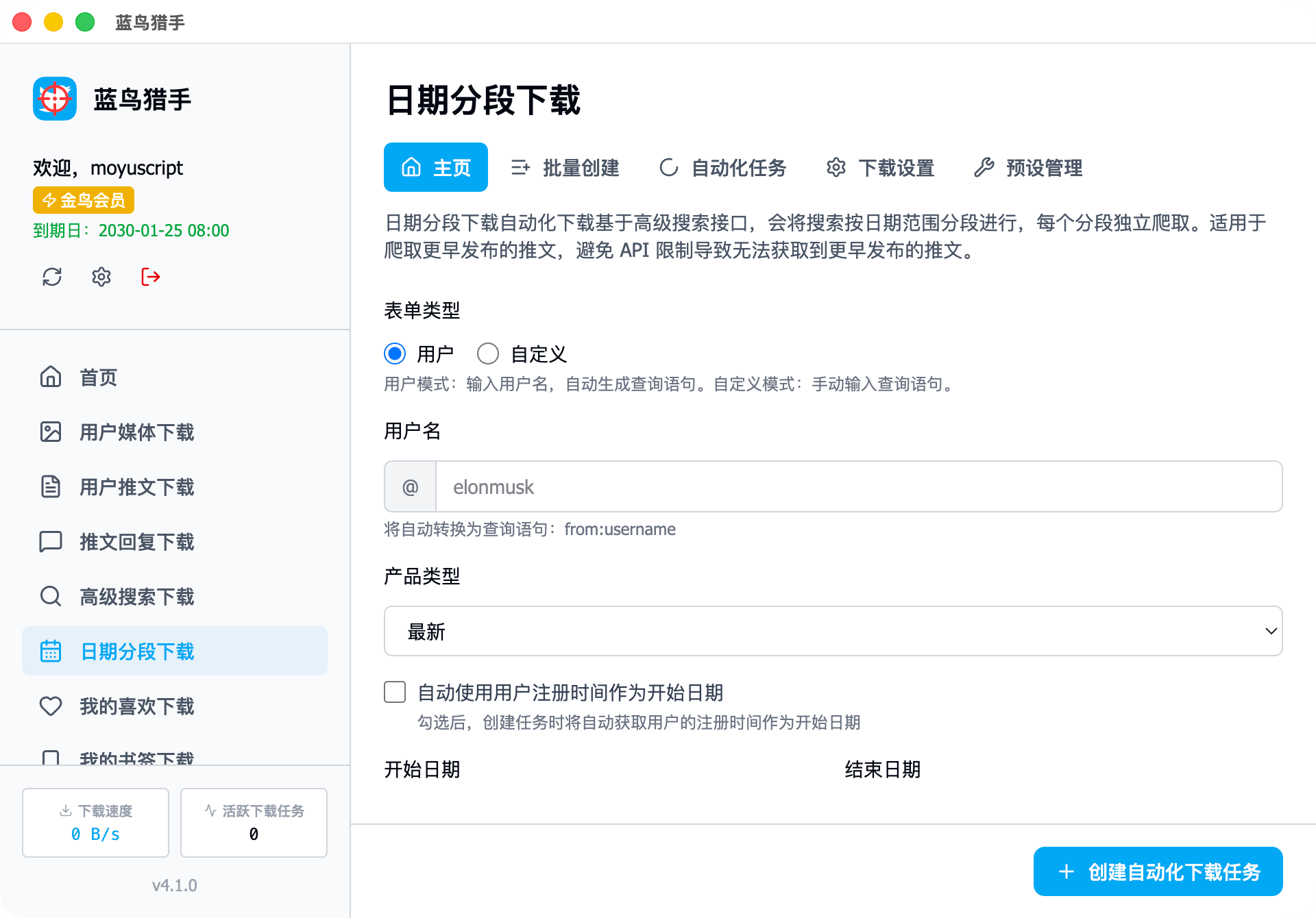Click the chevron arrow of 最新 select
1316x918 pixels.
(1270, 631)
